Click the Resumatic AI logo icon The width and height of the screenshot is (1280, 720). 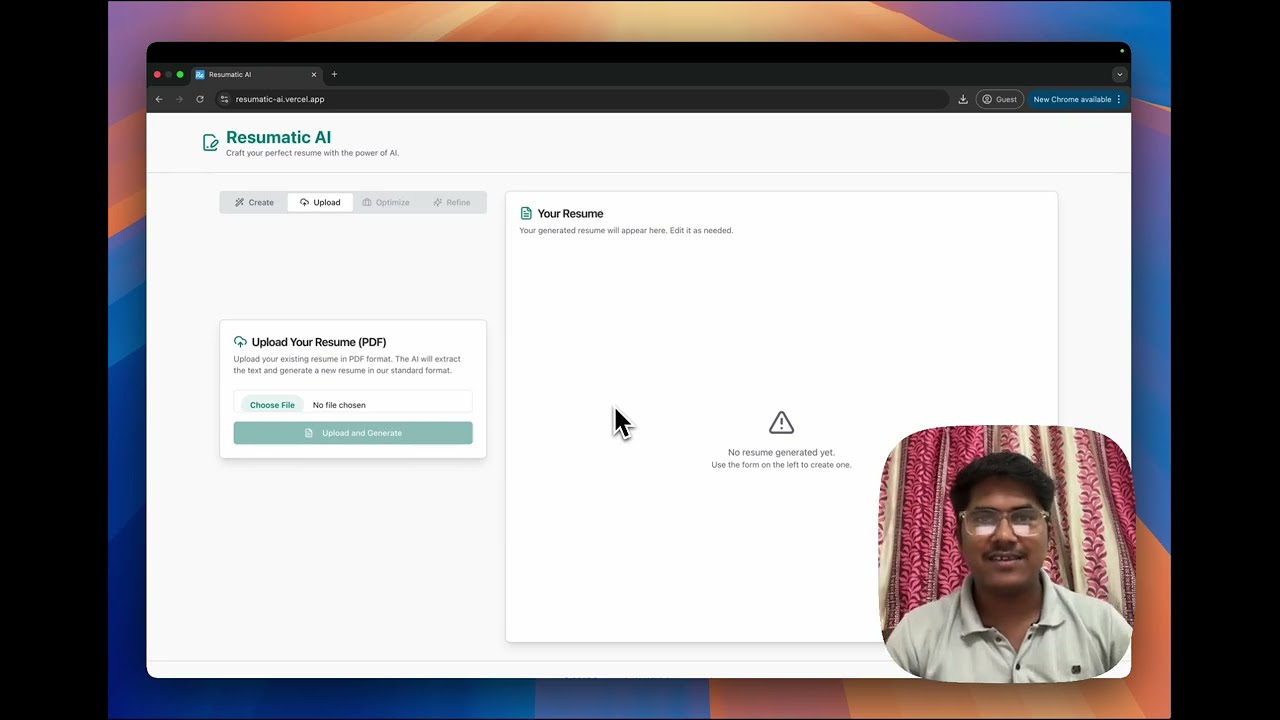(x=210, y=143)
